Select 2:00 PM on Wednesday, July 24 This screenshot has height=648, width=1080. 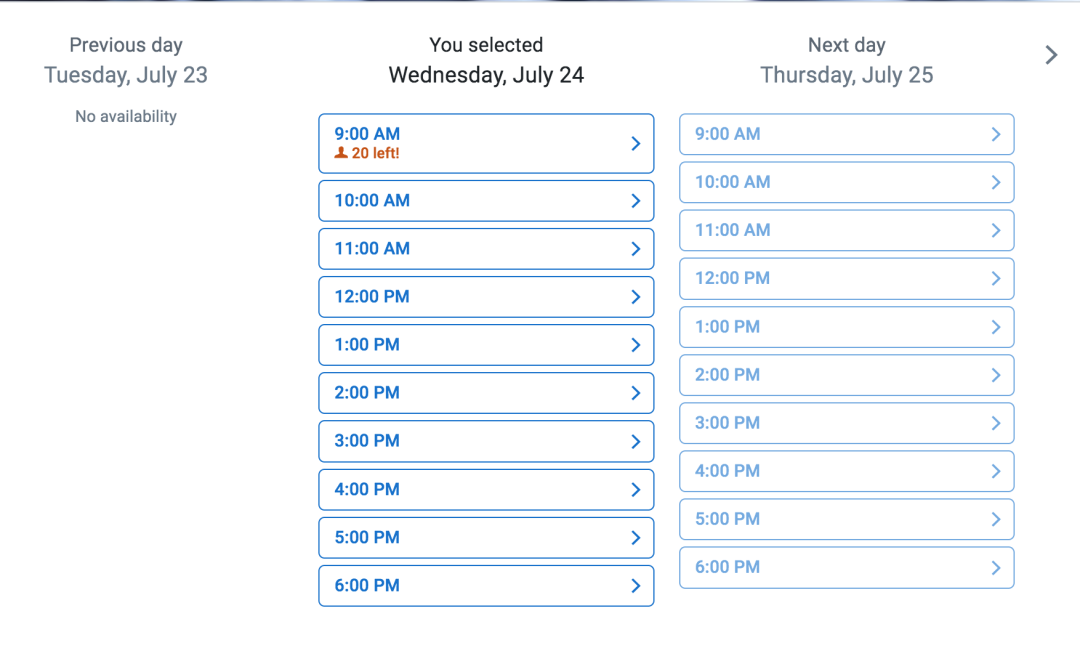(x=486, y=393)
